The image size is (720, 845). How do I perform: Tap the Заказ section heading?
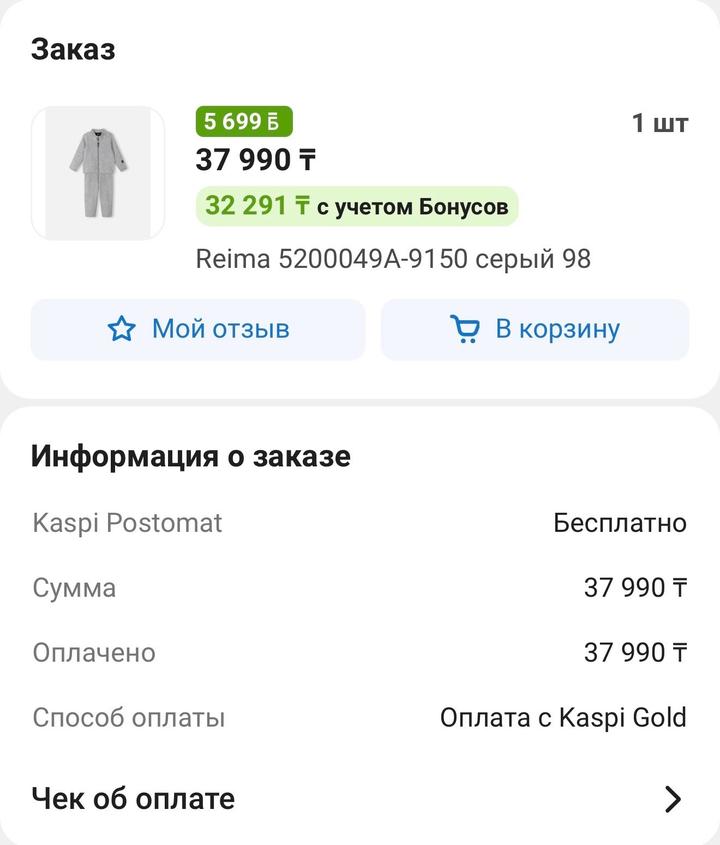click(73, 49)
